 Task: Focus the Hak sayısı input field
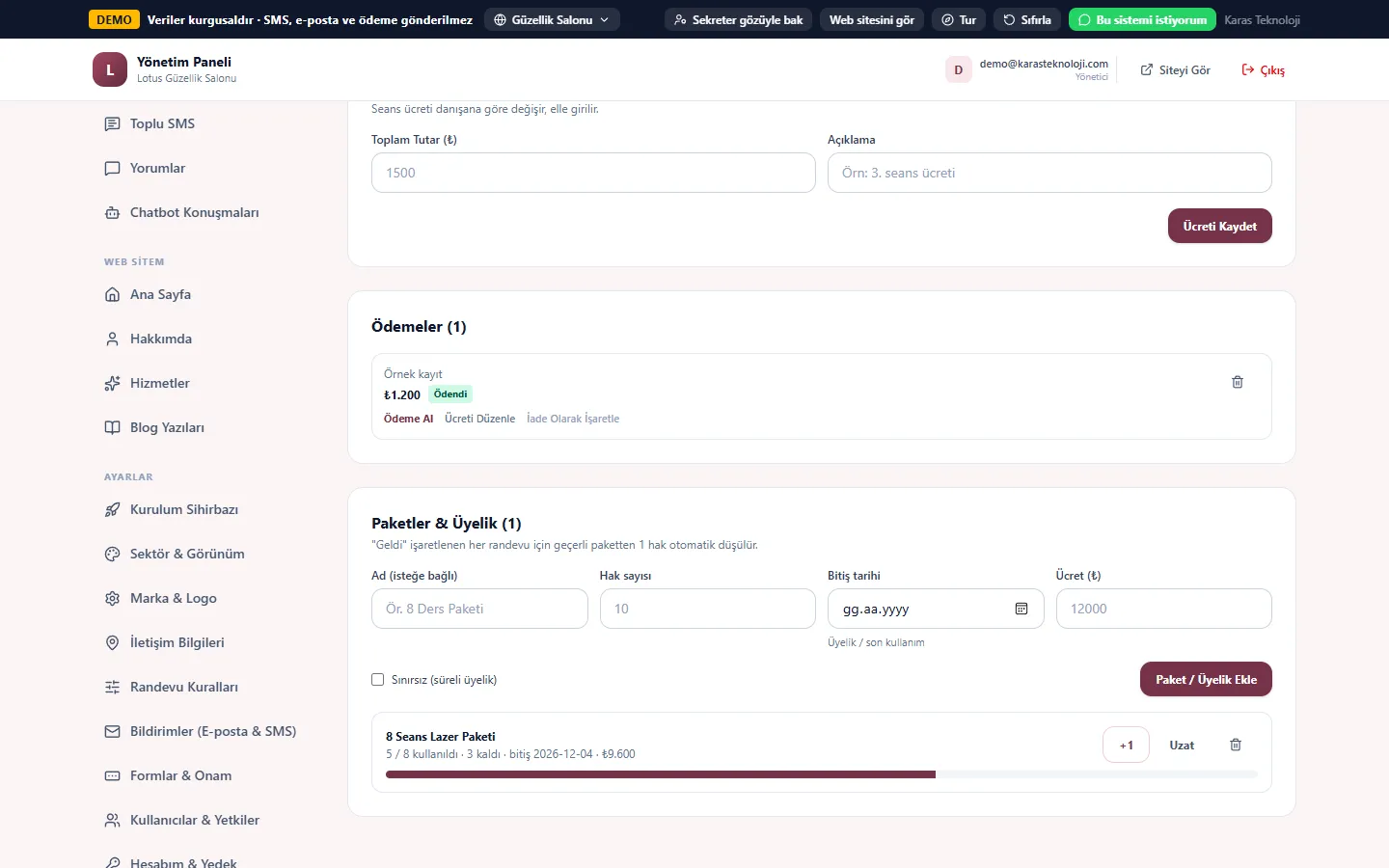[x=707, y=609]
